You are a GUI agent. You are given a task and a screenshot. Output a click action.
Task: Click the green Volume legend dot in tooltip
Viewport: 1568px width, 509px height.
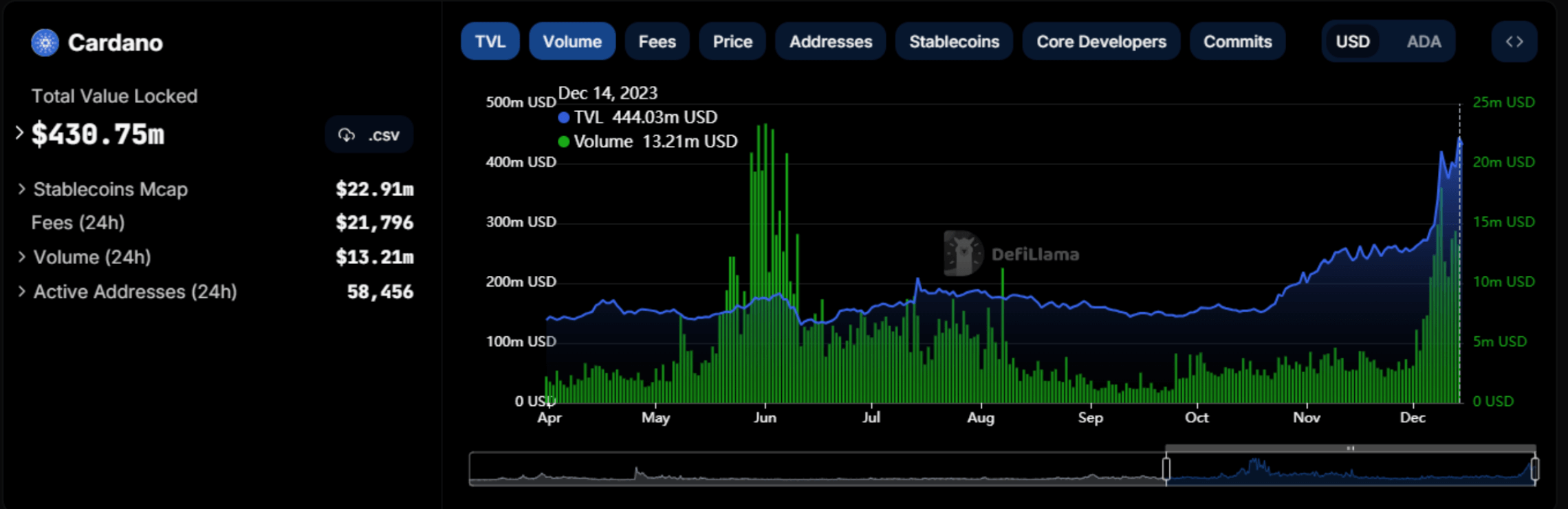(564, 142)
